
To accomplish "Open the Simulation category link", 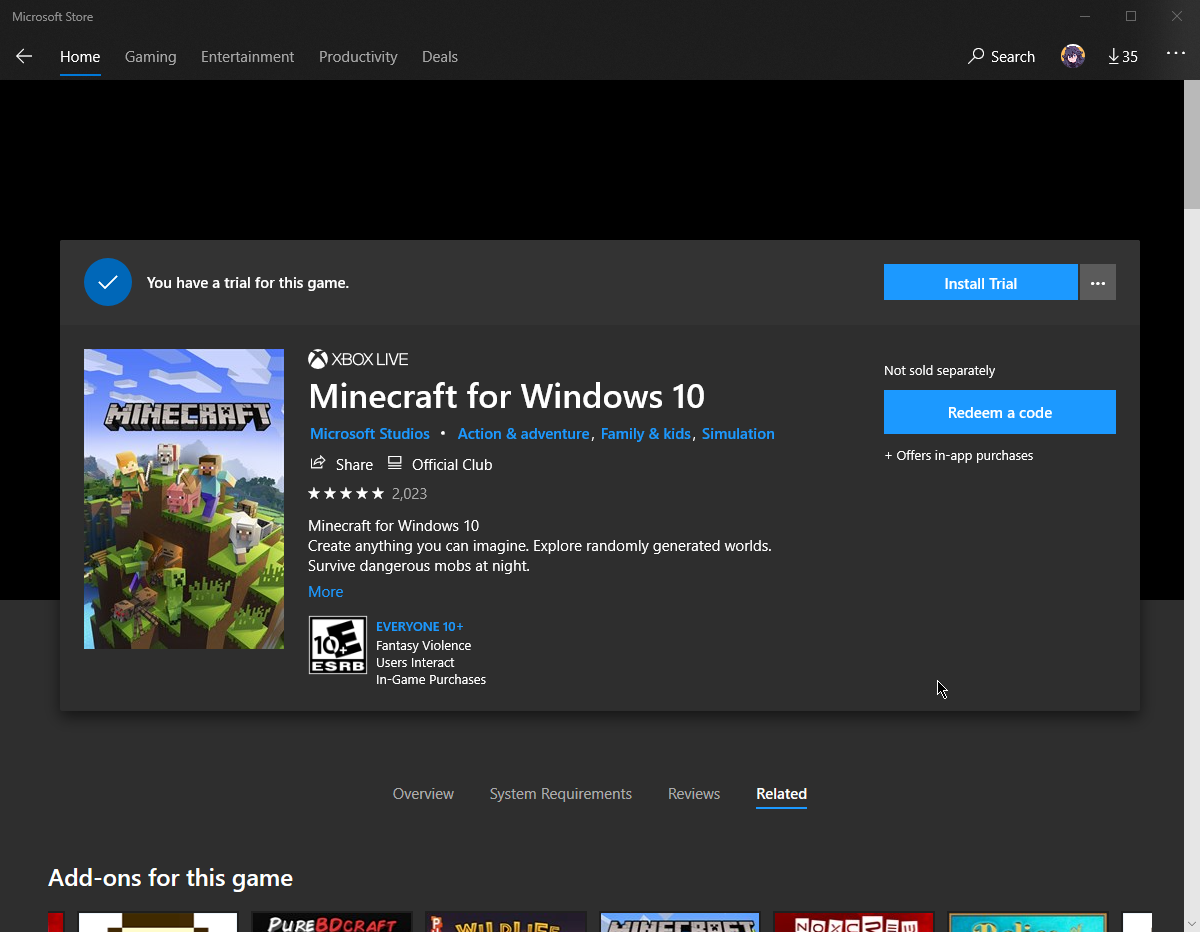I will (x=738, y=434).
